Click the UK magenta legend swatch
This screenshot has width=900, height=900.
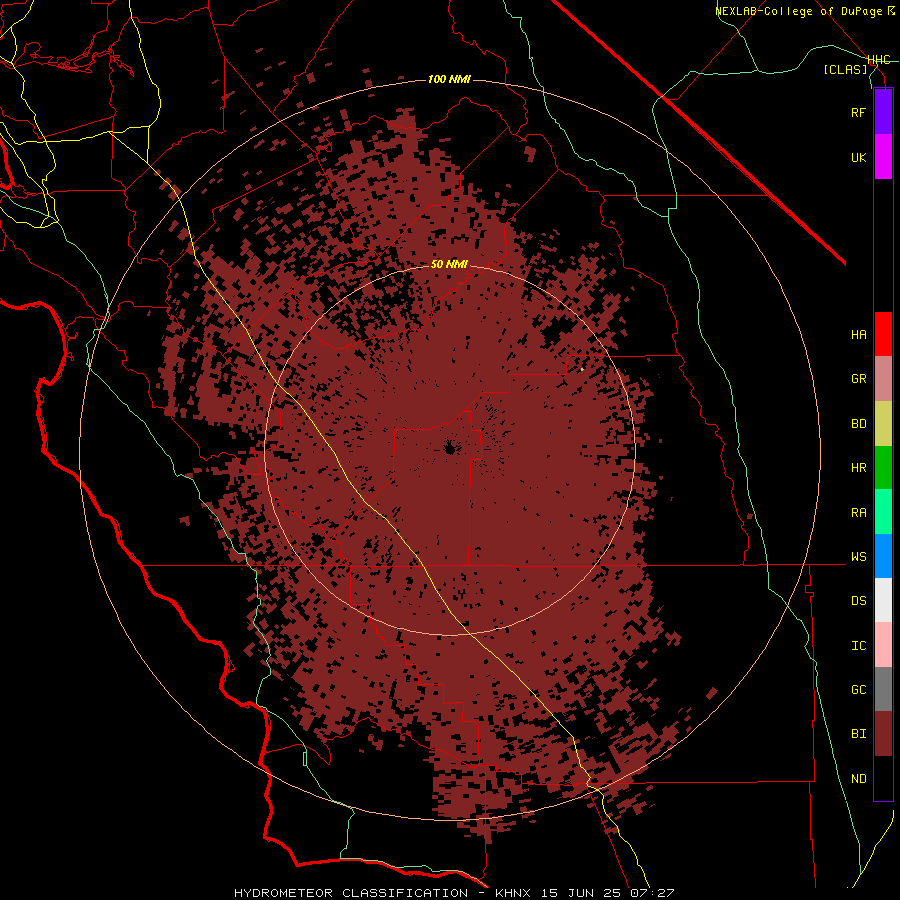click(883, 157)
